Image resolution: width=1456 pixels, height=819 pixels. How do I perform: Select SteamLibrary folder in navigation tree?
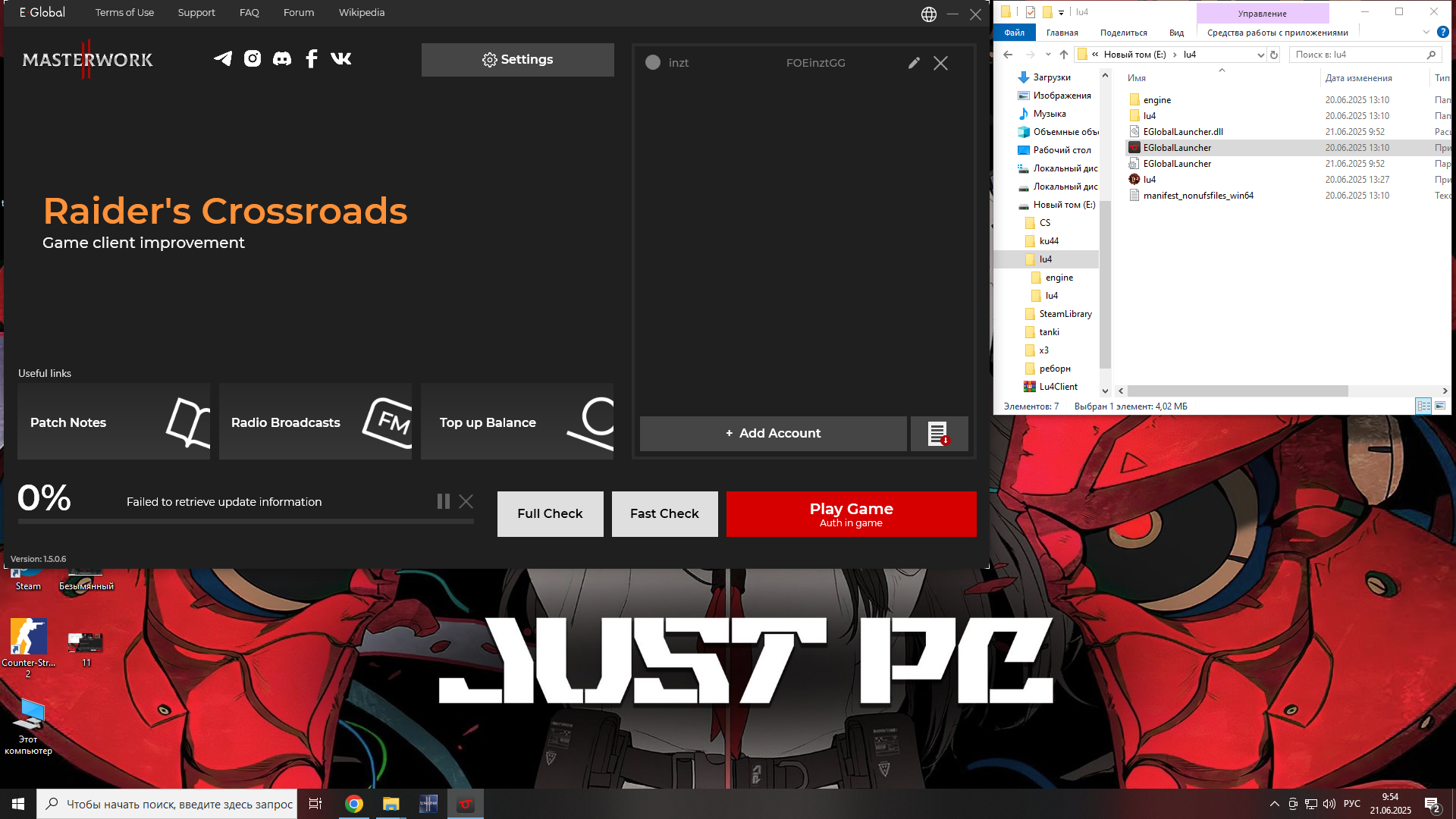1065,314
